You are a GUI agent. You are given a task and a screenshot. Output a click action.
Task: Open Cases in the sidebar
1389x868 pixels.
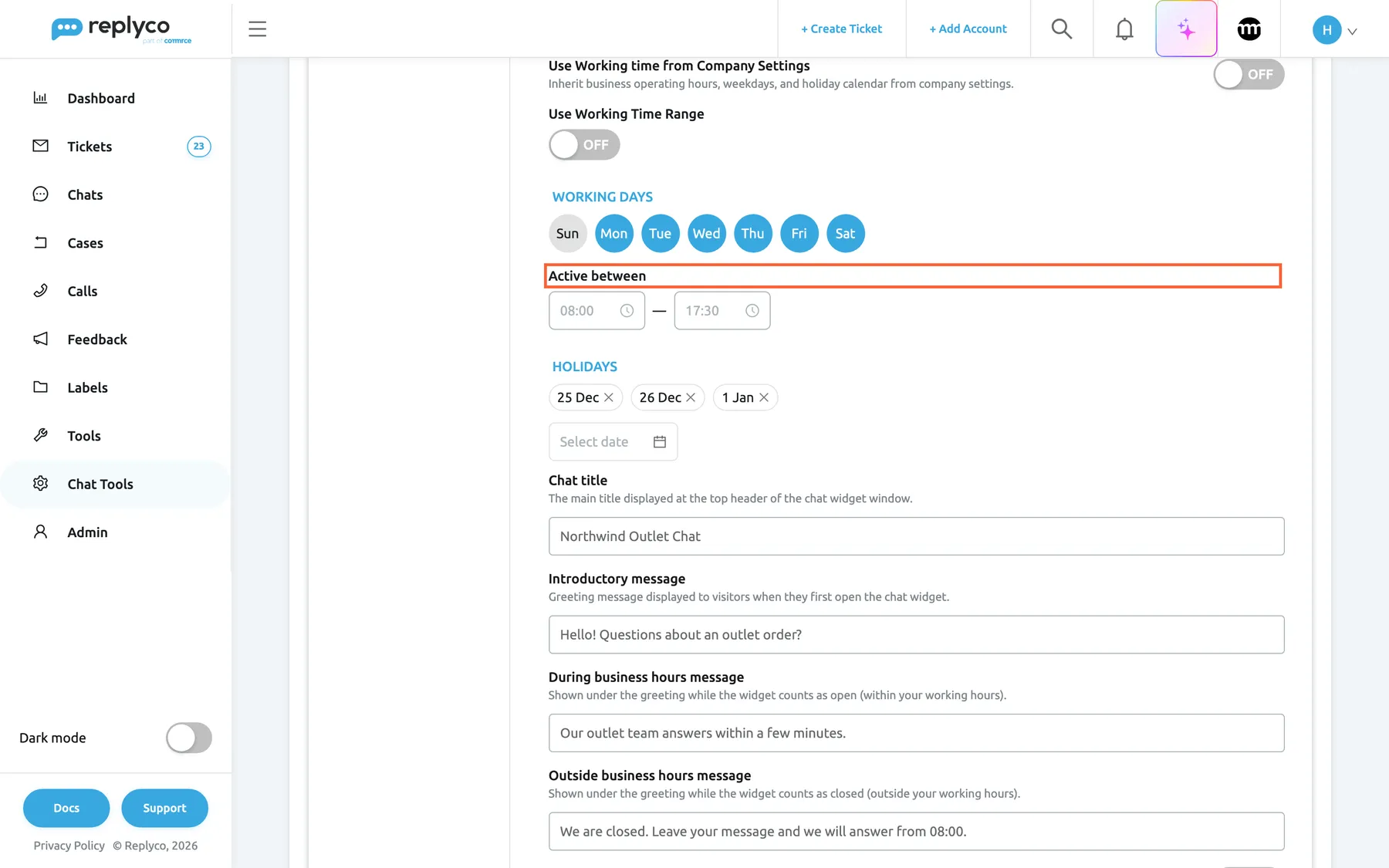[x=116, y=243]
